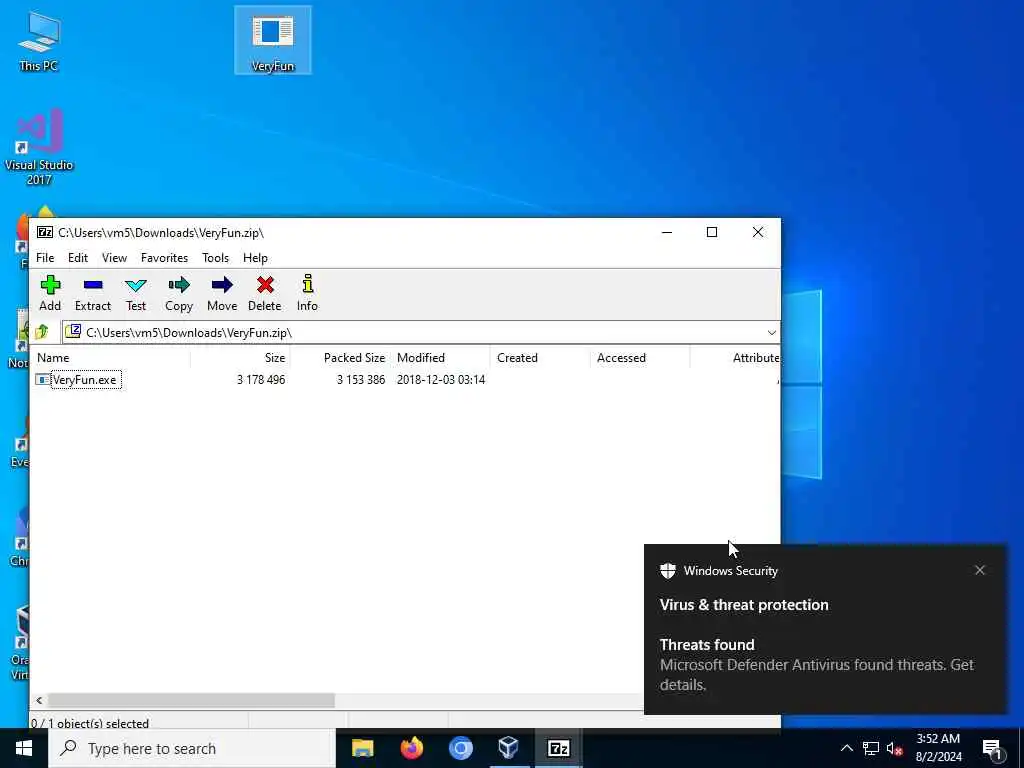Open VirtualBox from the taskbar
Screen dimensions: 1024x768
509,748
